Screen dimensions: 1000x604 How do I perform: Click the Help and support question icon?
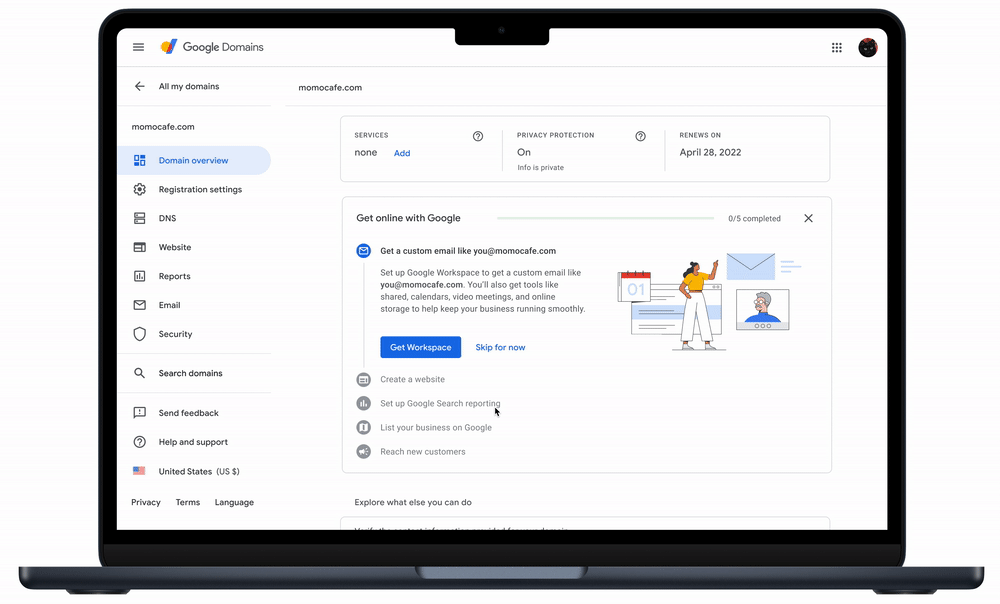point(140,442)
